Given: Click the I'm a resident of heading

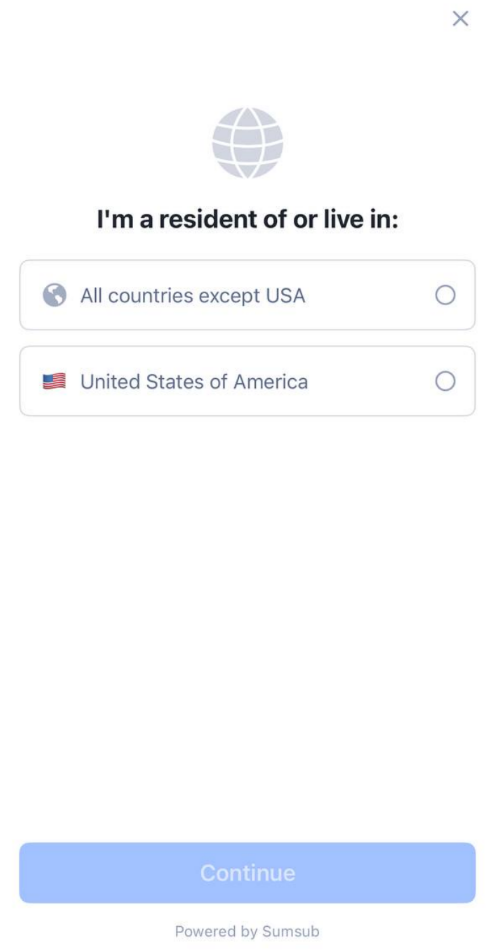Looking at the screenshot, I should tap(247, 220).
